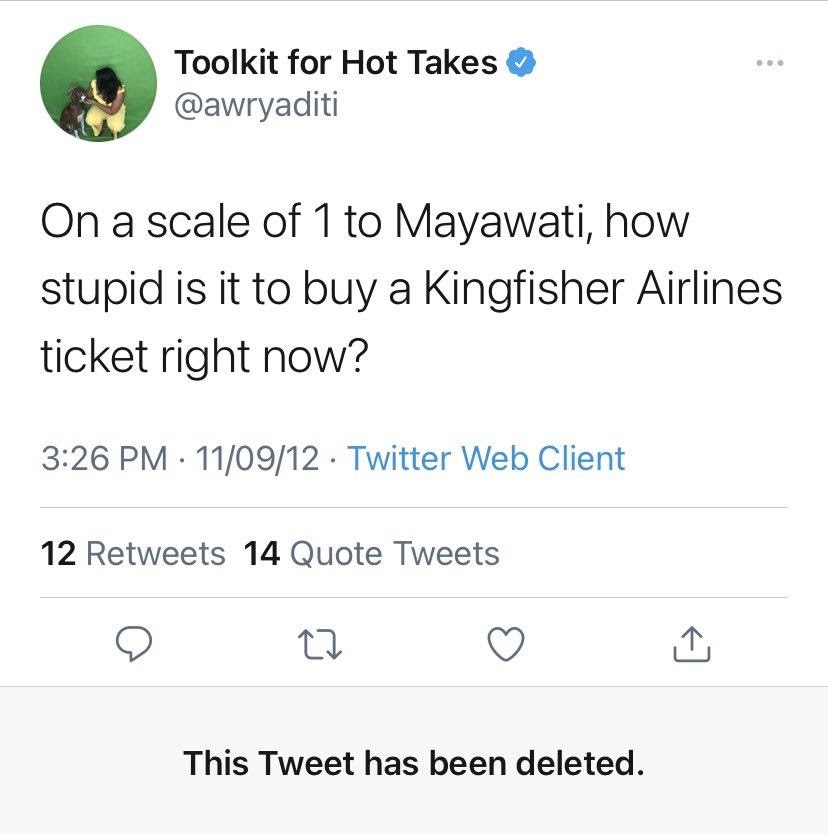
Task: Click the Kingfisher Airlines text in the tweet
Action: [x=603, y=288]
